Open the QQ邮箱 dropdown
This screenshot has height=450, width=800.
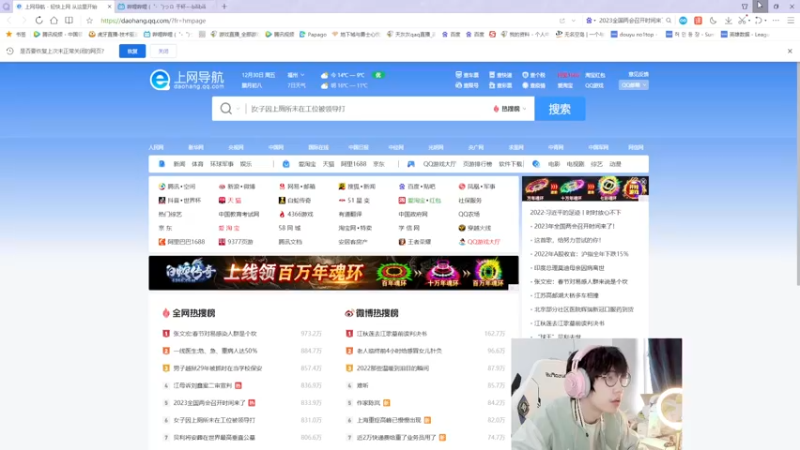coord(634,85)
